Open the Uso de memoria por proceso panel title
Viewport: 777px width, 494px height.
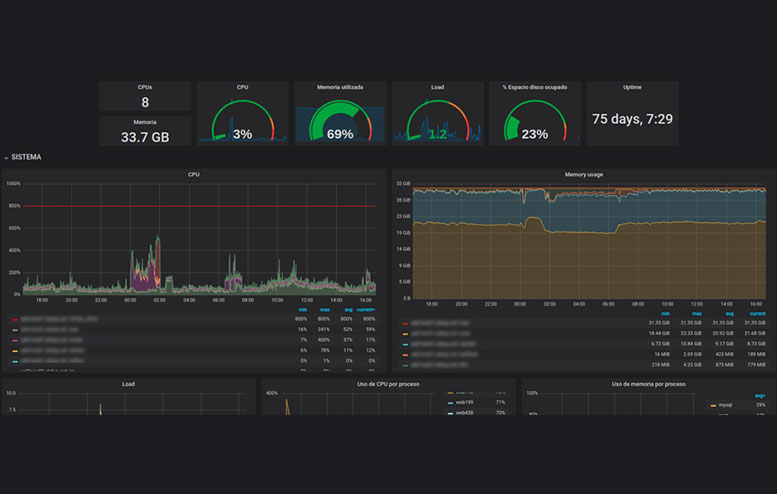(648, 384)
